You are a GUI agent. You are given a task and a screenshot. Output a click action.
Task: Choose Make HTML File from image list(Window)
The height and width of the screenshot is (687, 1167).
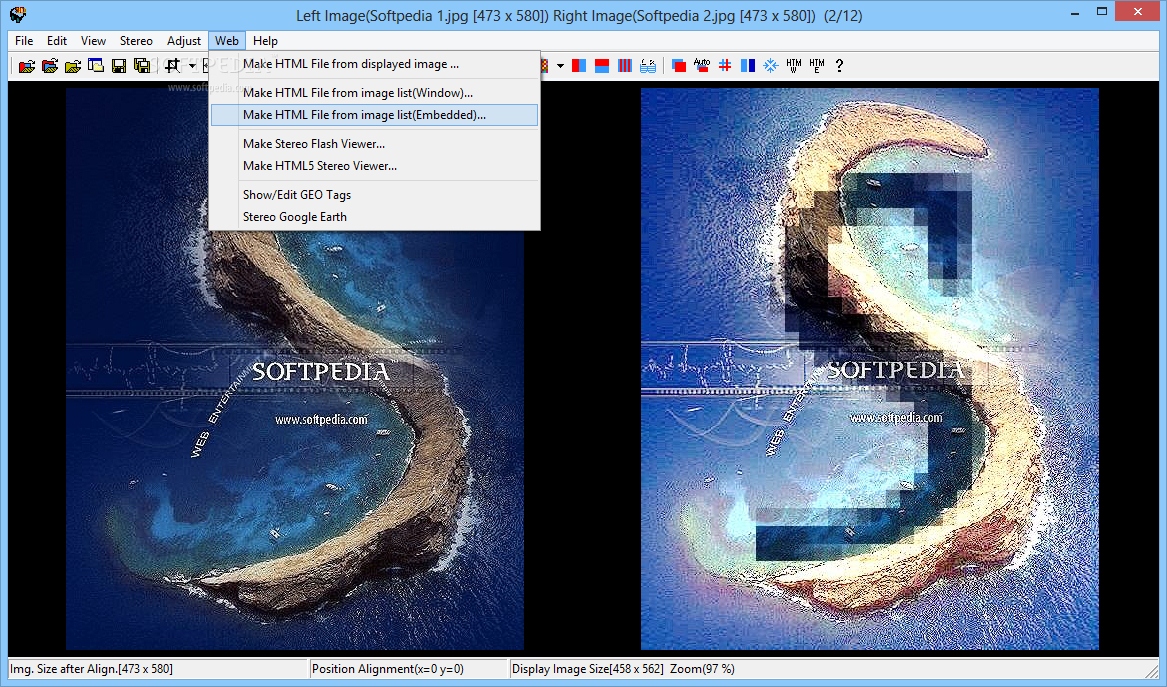pyautogui.click(x=374, y=93)
